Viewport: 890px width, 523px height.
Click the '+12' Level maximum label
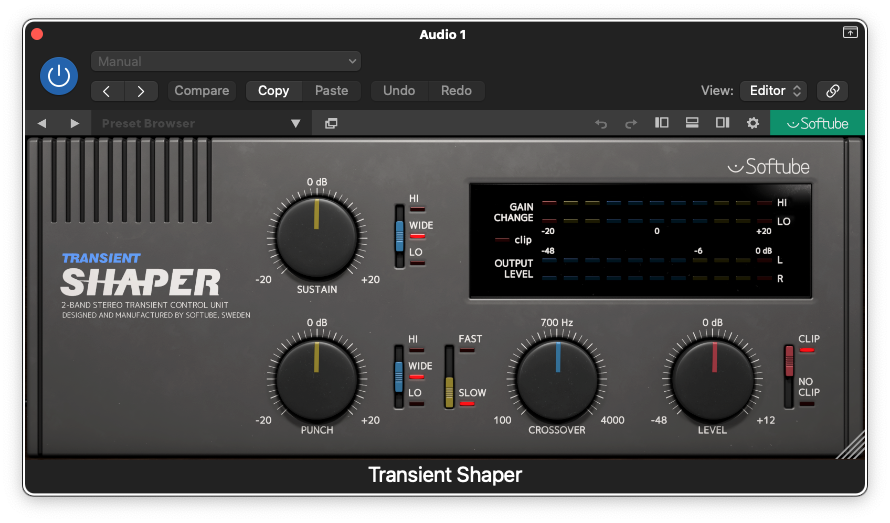click(766, 420)
